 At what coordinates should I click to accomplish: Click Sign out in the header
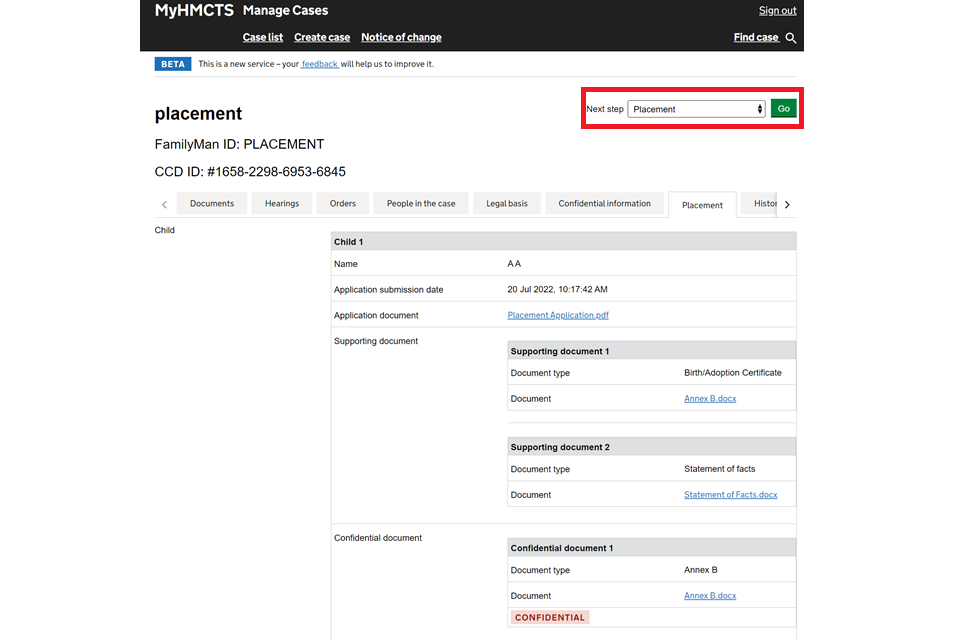(x=777, y=11)
